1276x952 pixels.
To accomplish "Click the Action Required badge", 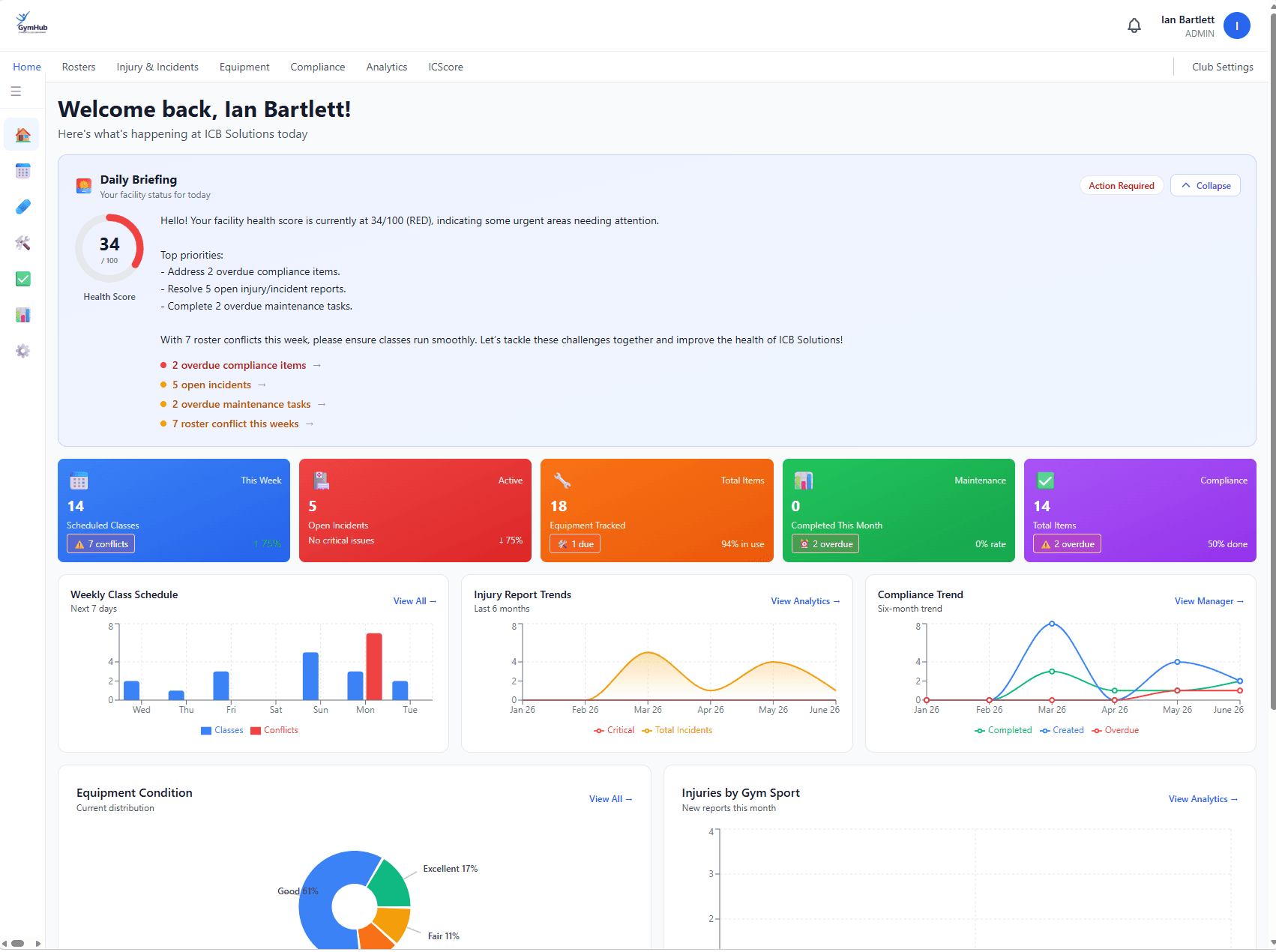I will coord(1121,185).
